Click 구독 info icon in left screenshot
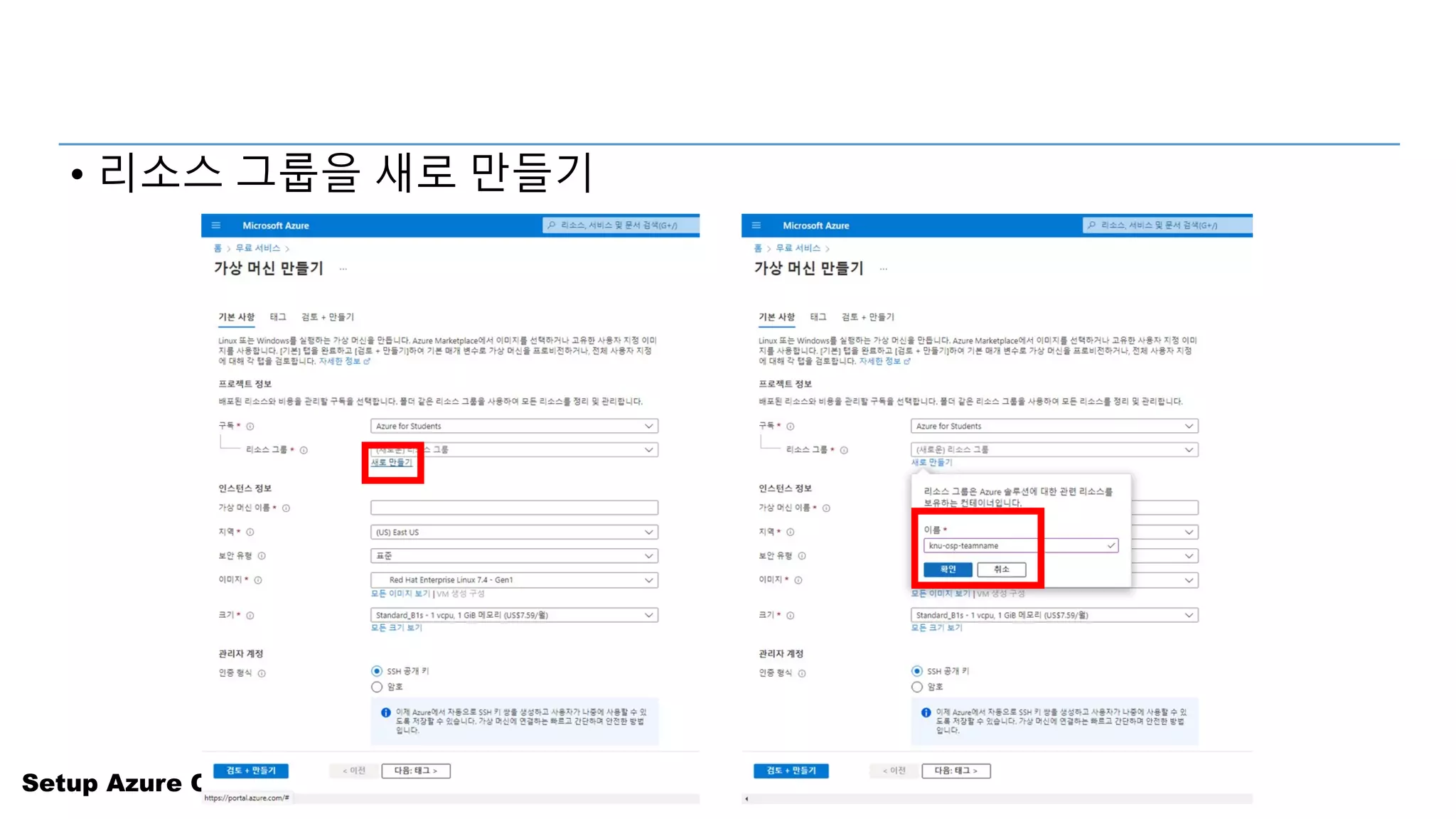1456x819 pixels. pyautogui.click(x=250, y=427)
